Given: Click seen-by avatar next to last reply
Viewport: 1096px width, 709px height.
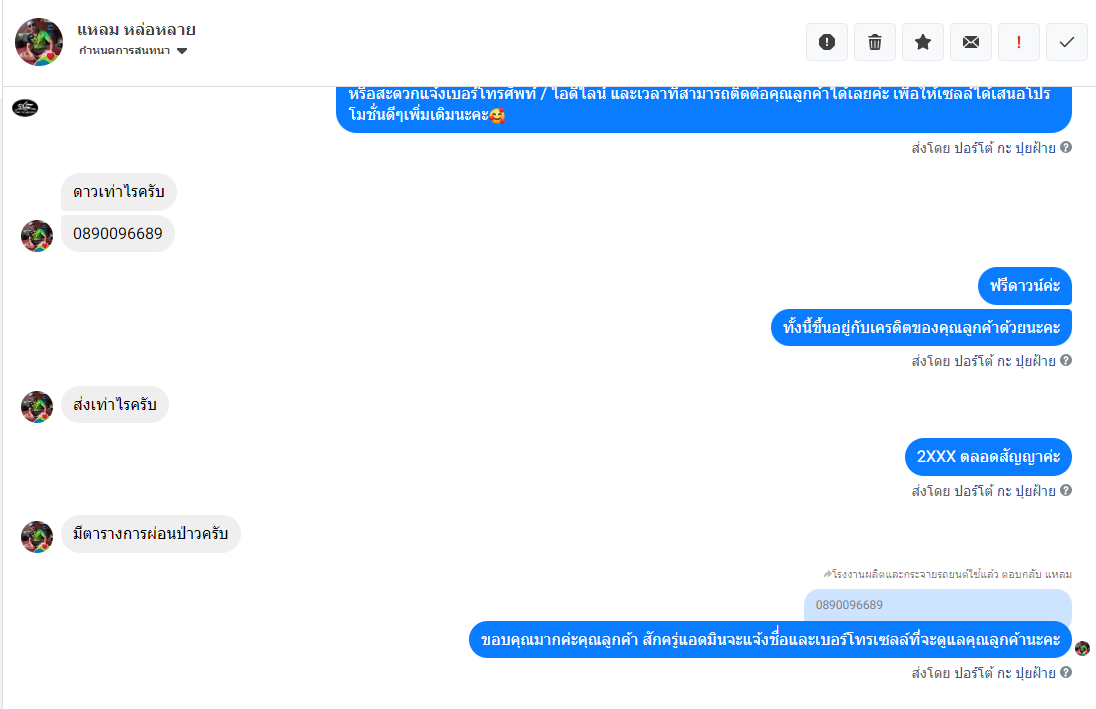Looking at the screenshot, I should [1083, 648].
